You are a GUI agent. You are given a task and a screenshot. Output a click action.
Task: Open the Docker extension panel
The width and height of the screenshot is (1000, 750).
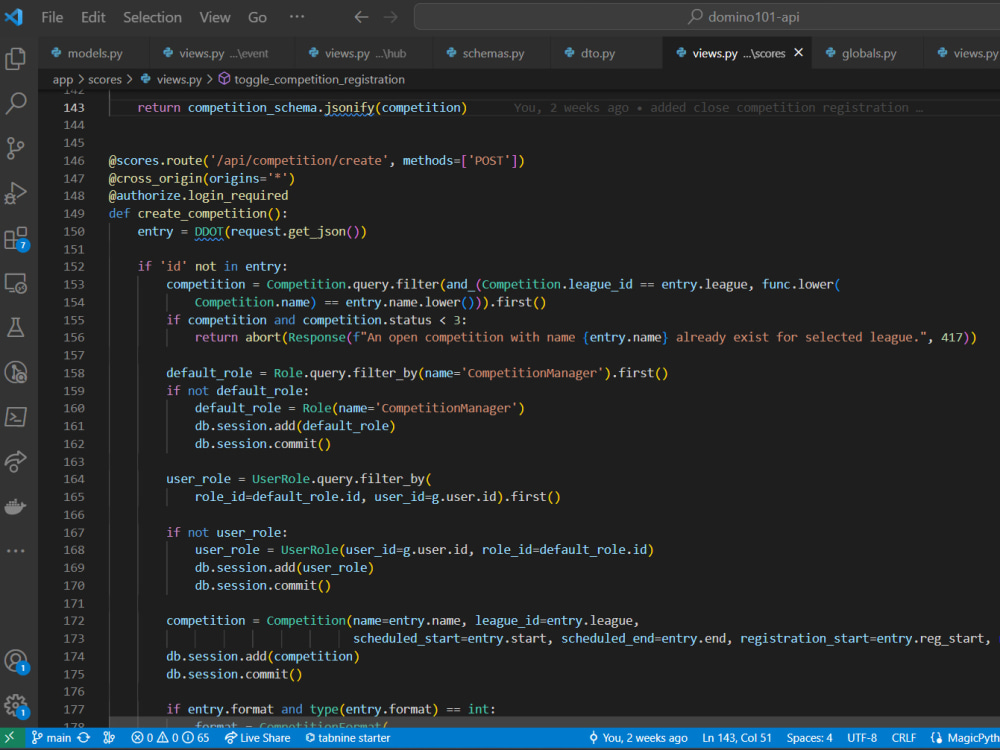tap(15, 506)
